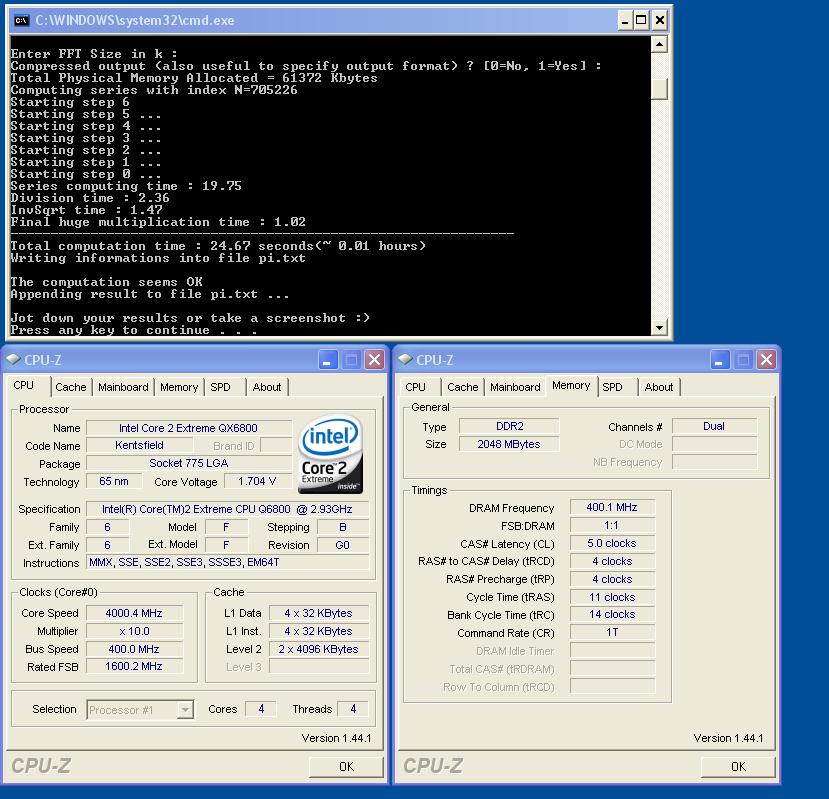
Task: Click the 2048 MBytes memory size value
Action: (509, 445)
